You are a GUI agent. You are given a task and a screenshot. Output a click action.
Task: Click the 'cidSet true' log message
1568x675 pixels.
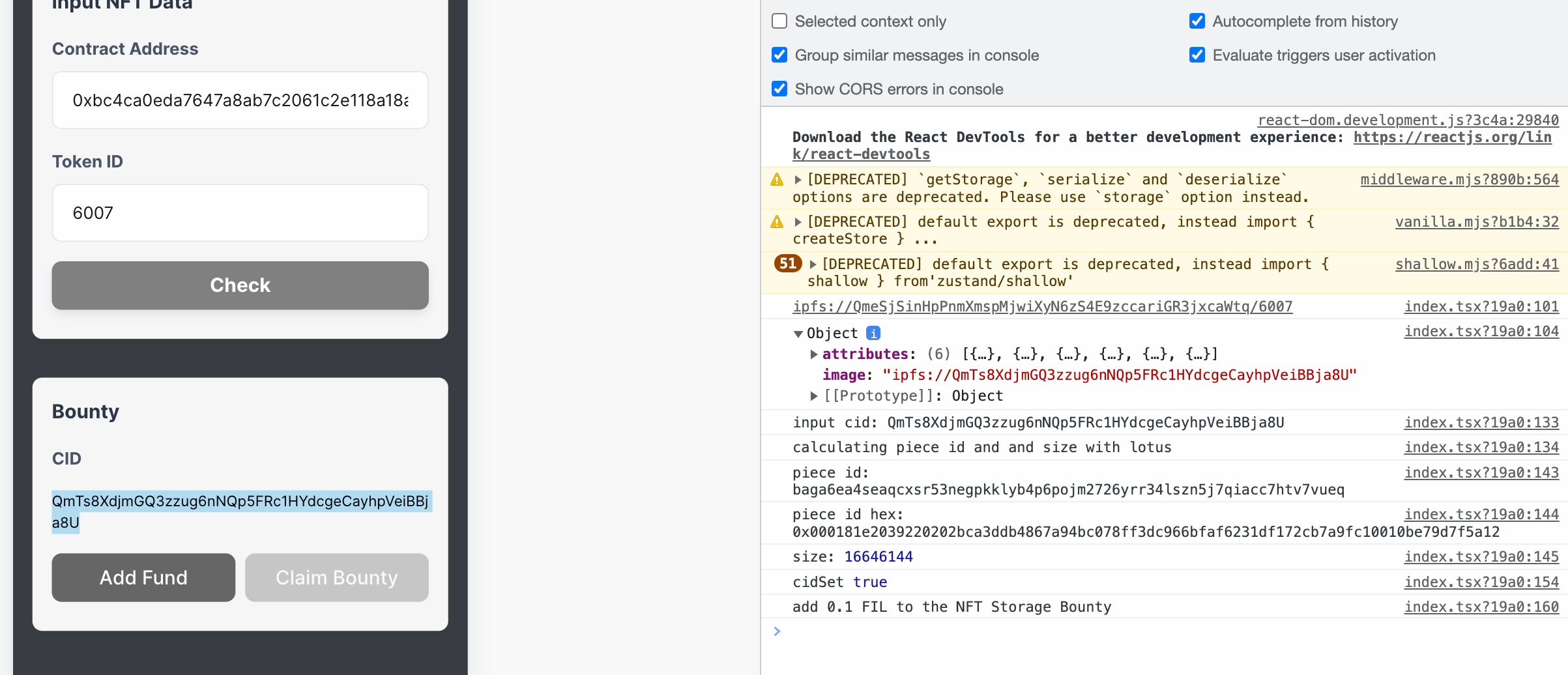[839, 582]
